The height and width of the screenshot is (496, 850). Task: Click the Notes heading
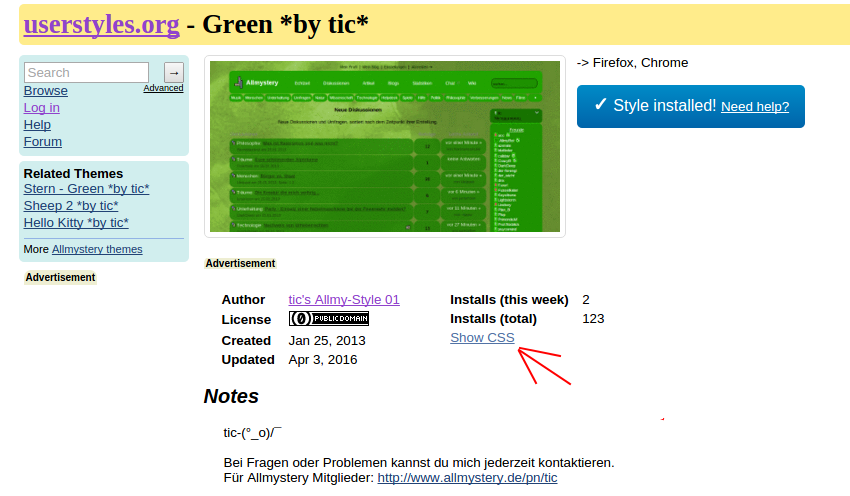[x=231, y=396]
